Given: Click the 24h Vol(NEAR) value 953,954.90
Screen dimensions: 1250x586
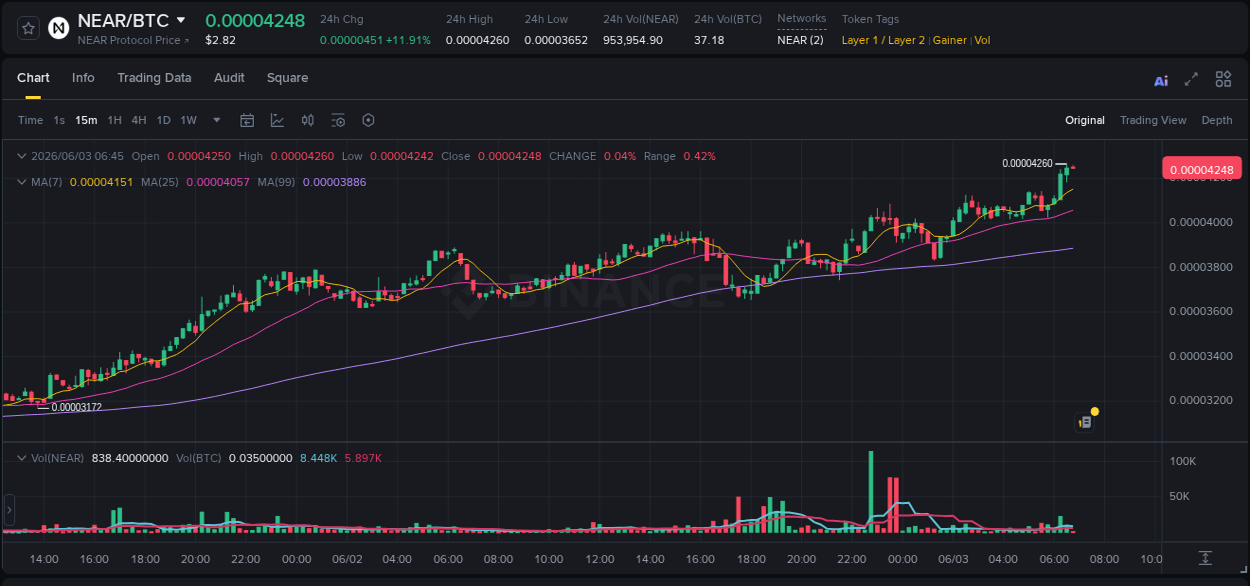Looking at the screenshot, I should tap(633, 40).
